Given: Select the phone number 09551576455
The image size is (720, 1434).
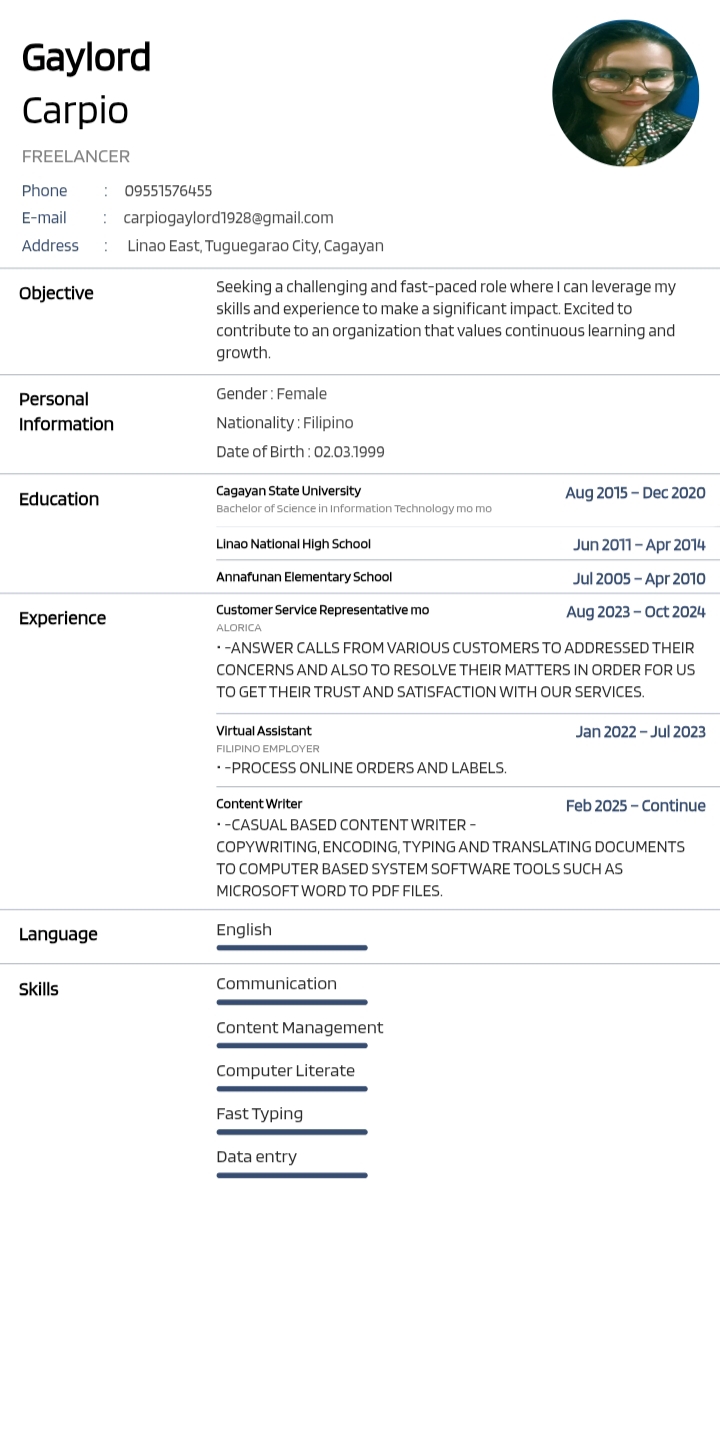Looking at the screenshot, I should [168, 191].
